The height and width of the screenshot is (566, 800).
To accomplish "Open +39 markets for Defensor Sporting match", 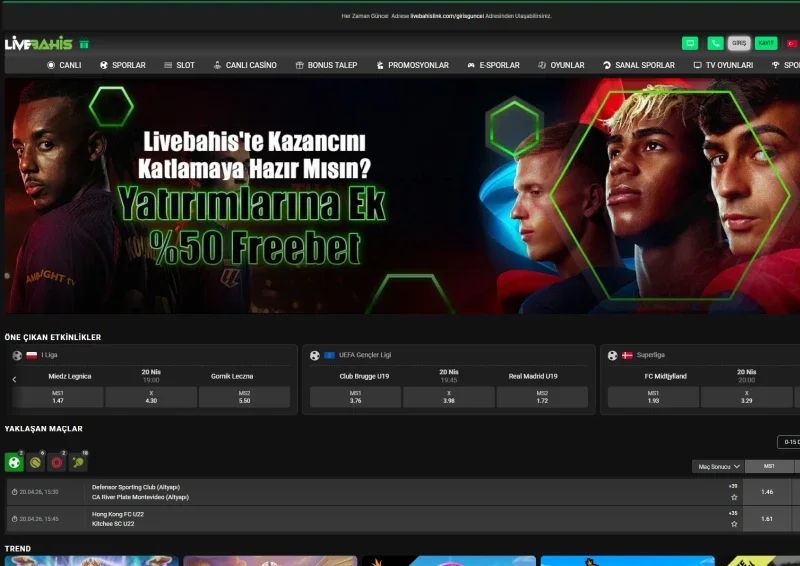I will pyautogui.click(x=733, y=486).
